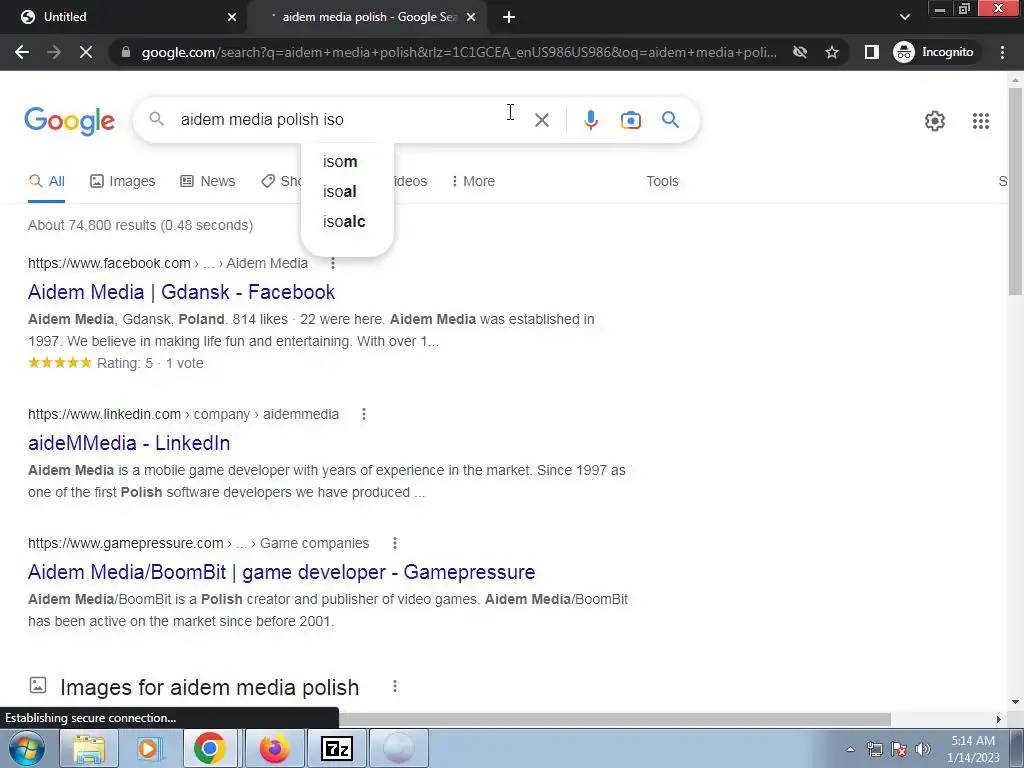
Task: Open the Action Center flag icon
Action: point(899,749)
